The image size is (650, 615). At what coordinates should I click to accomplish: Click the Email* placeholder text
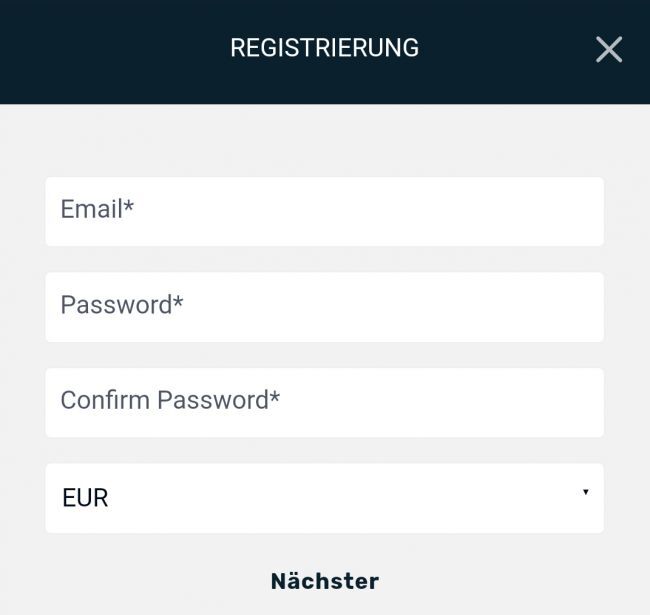tap(97, 209)
